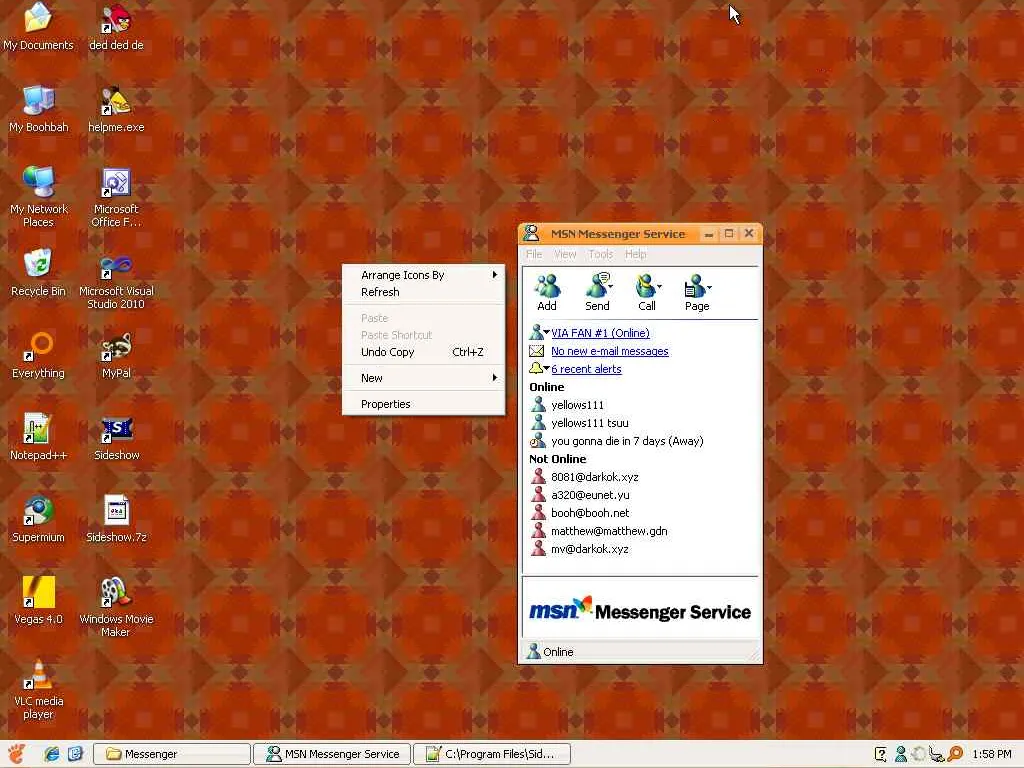Open the File menu in MSN Messenger
Image resolution: width=1024 pixels, height=768 pixels.
click(x=534, y=254)
